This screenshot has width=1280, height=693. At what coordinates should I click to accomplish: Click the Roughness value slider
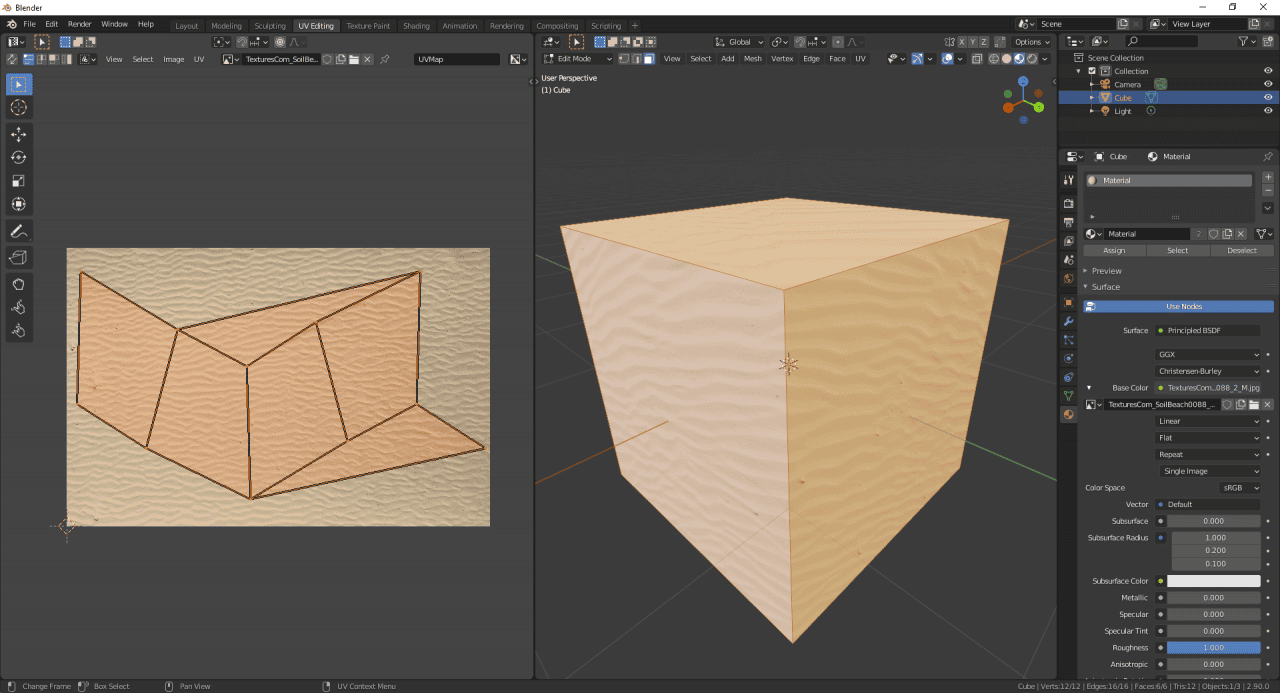[x=1213, y=647]
